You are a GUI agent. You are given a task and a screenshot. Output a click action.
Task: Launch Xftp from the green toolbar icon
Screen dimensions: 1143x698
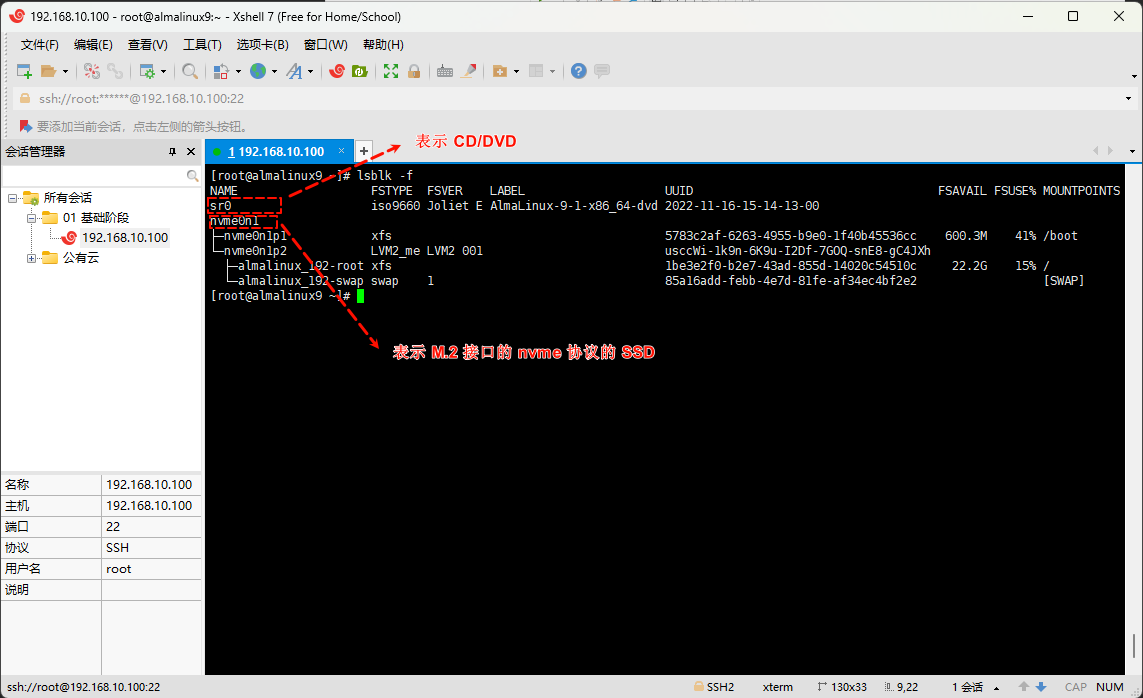coord(359,71)
